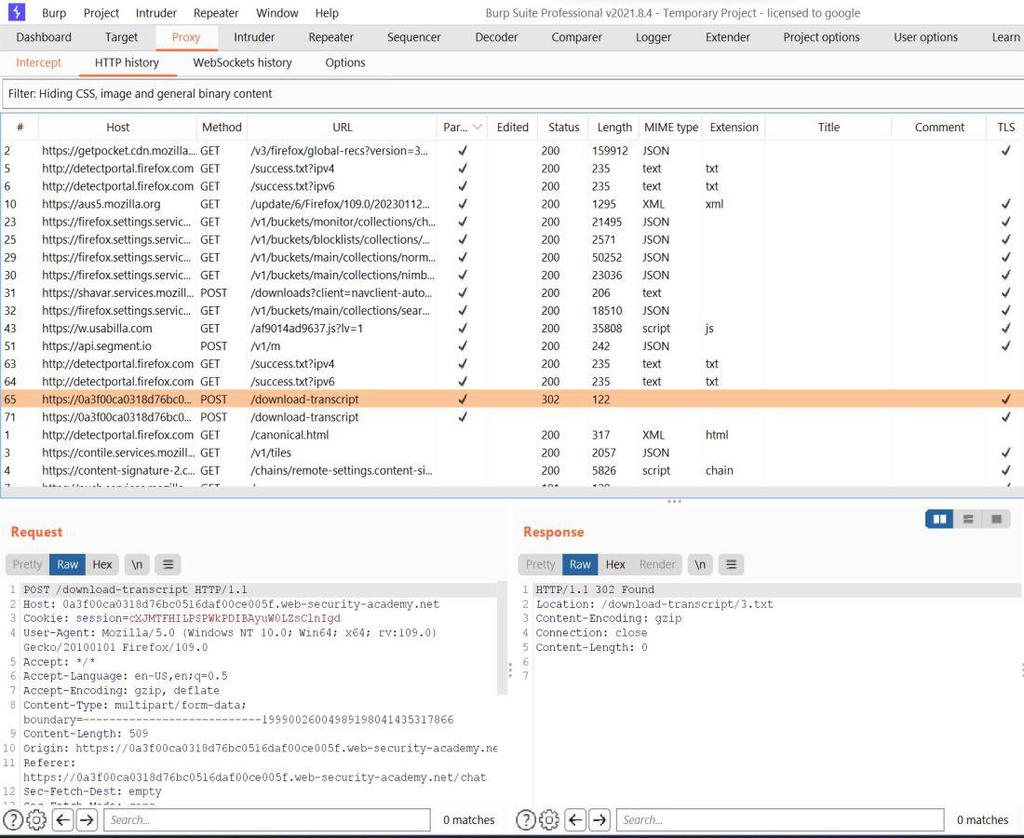Switch to the Dashboard tab

pos(44,37)
